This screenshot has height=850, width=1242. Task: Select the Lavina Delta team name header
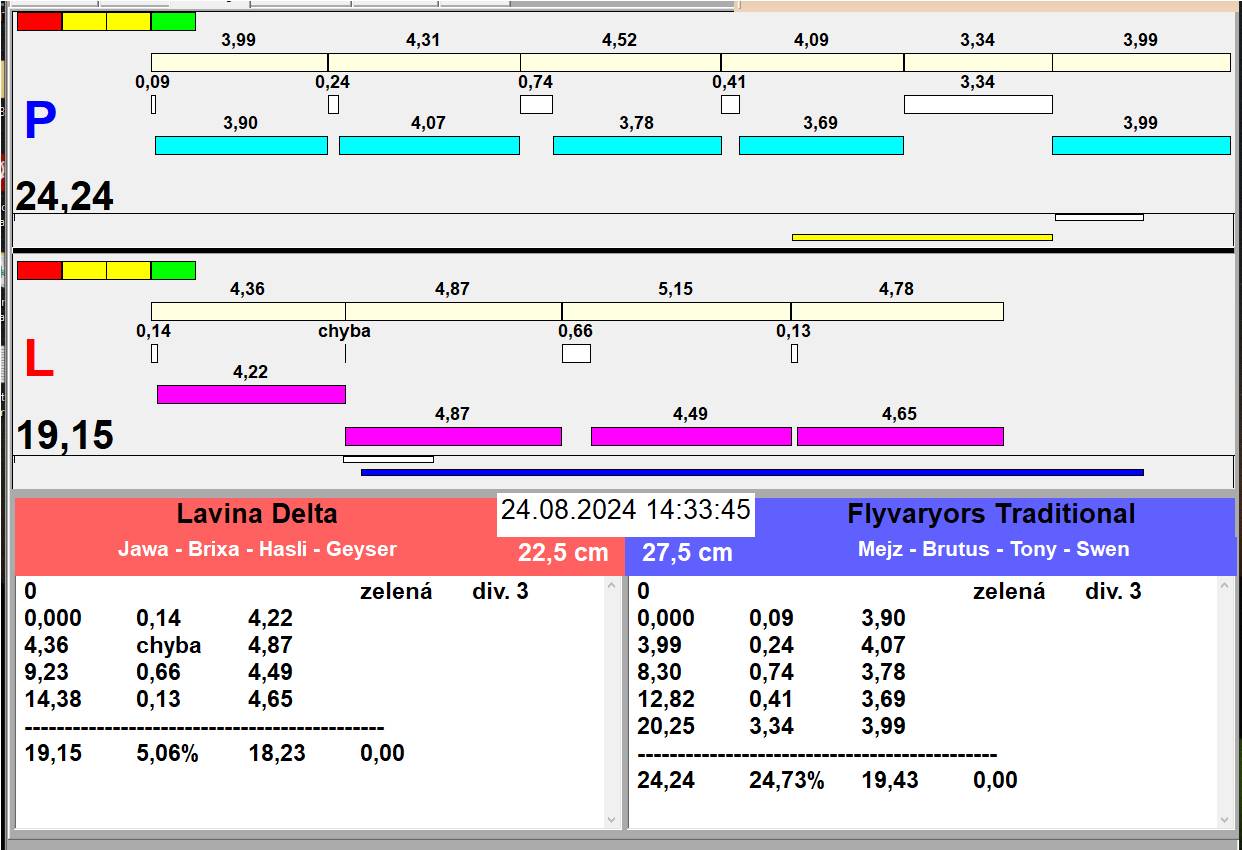(x=257, y=515)
